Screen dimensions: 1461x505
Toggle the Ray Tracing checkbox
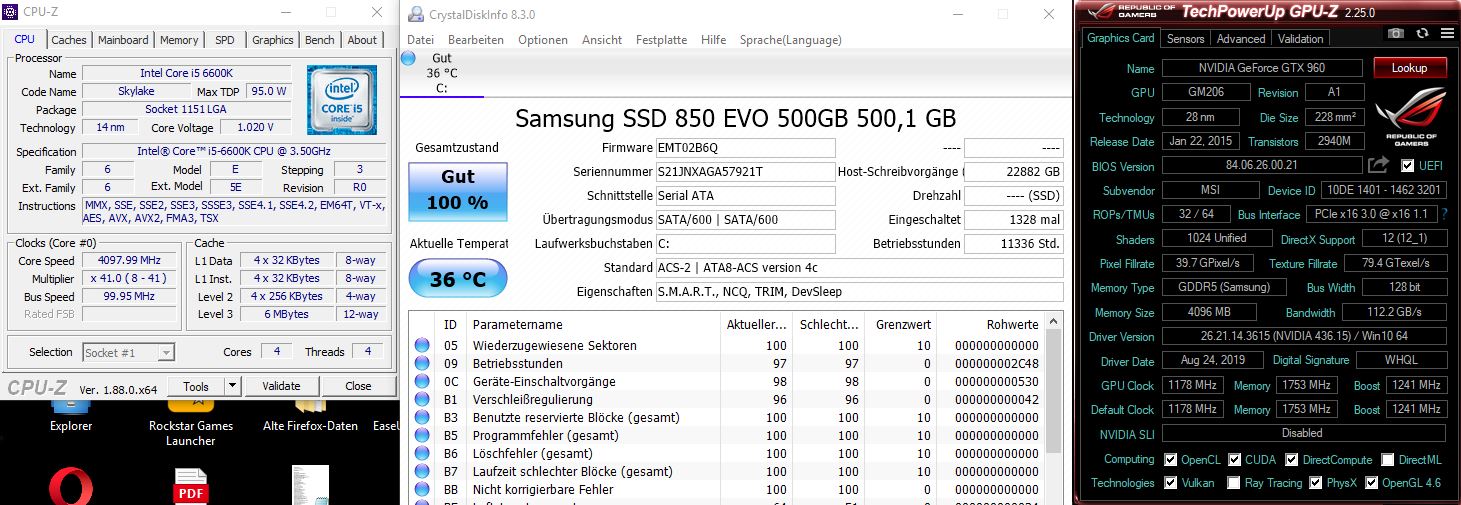(1235, 483)
